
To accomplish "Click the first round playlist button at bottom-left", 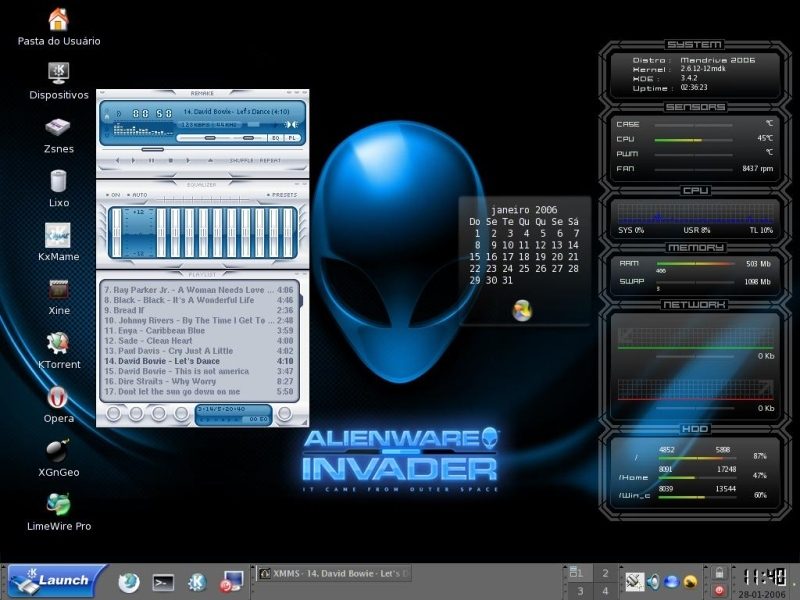I will 113,413.
